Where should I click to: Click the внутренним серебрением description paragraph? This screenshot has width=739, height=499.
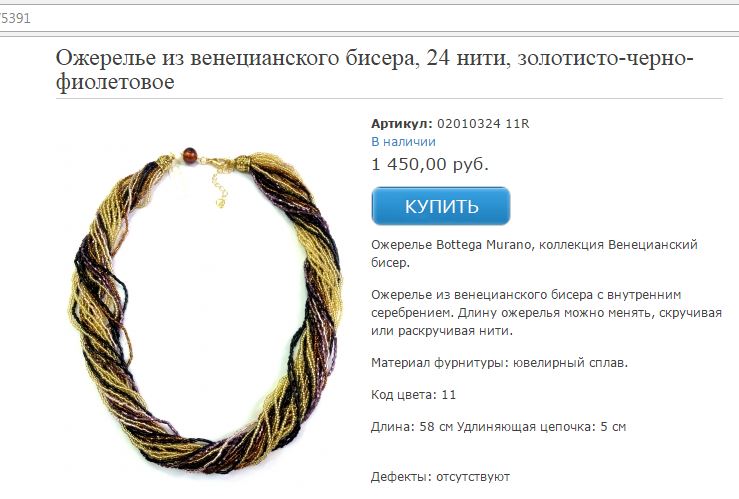point(546,313)
